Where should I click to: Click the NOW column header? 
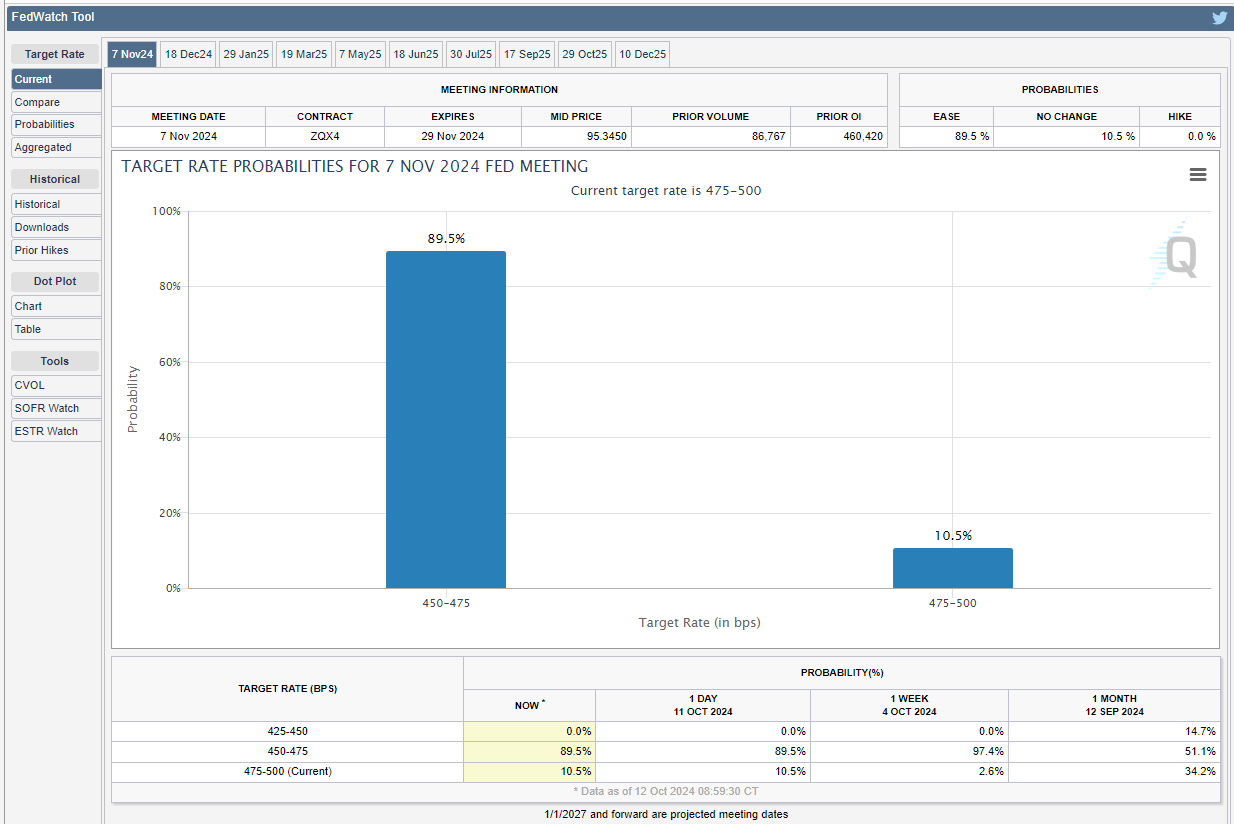529,705
